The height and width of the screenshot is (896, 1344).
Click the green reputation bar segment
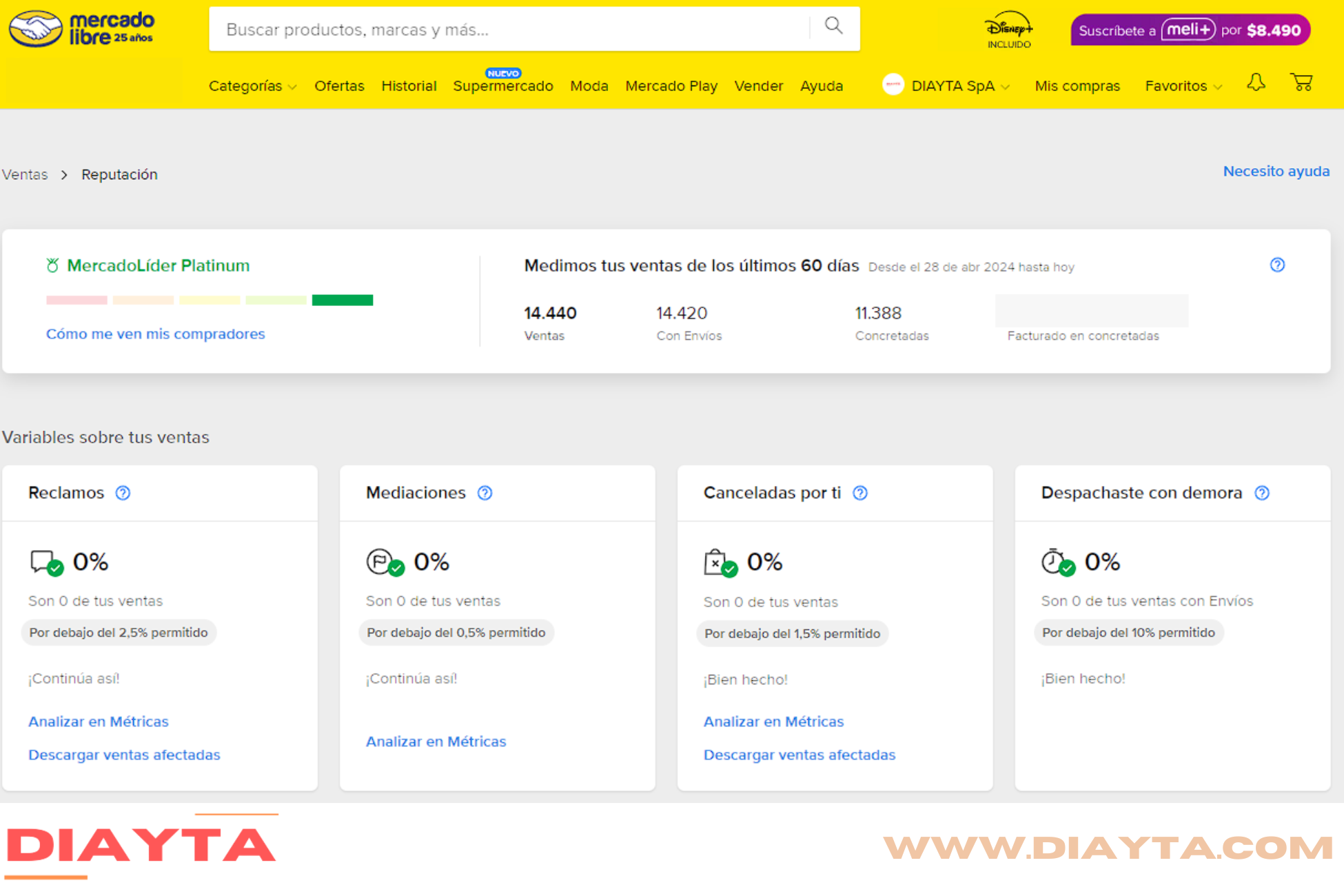(x=343, y=300)
